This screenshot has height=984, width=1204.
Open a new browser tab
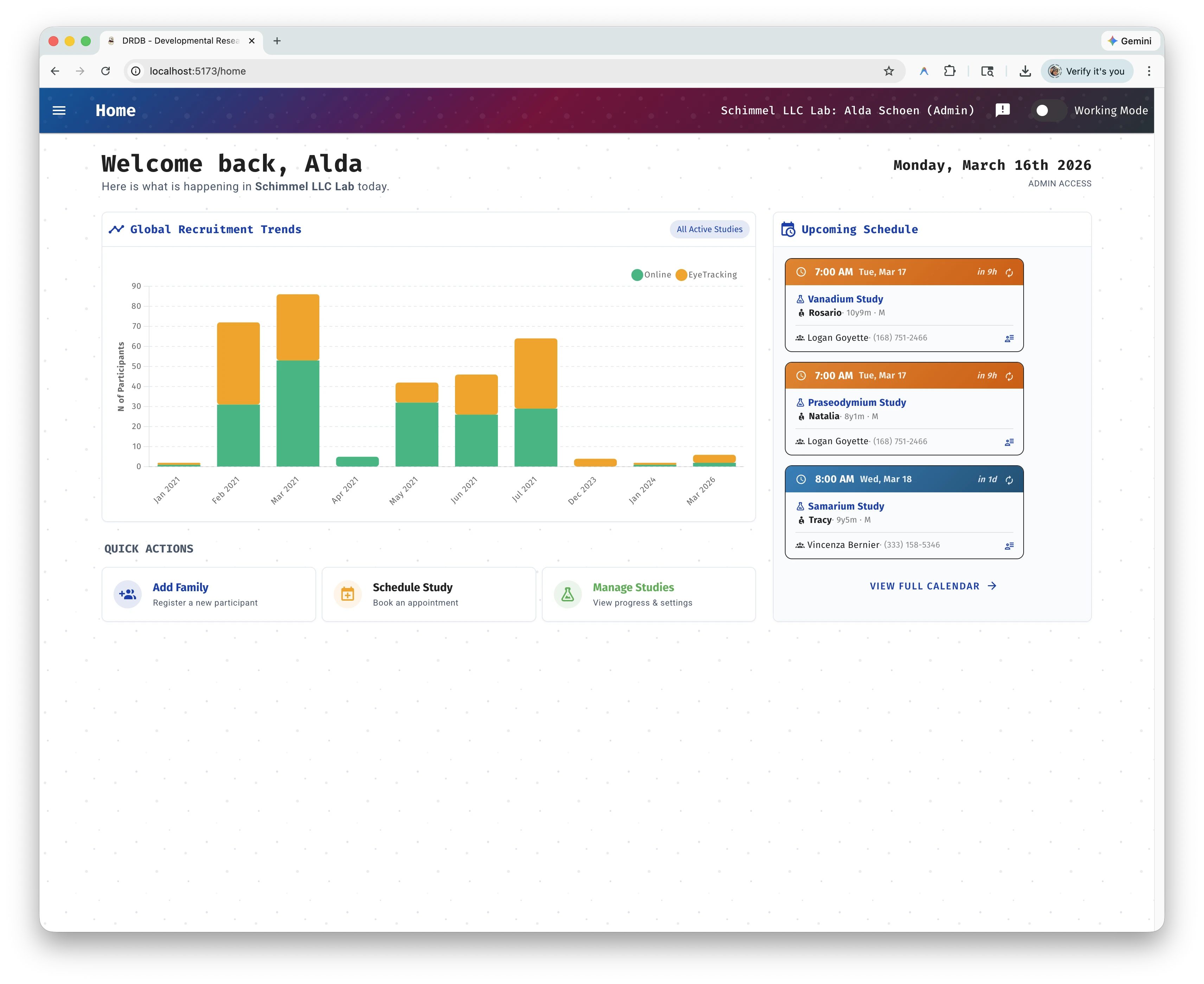277,41
